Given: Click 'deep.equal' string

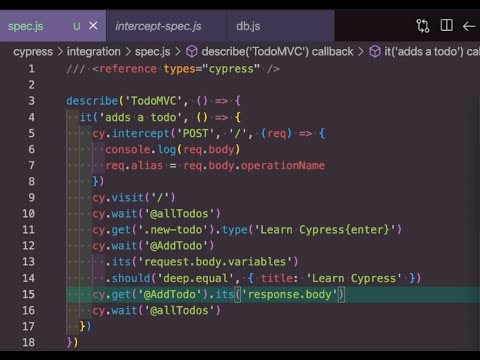Looking at the screenshot, I should 195,278.
